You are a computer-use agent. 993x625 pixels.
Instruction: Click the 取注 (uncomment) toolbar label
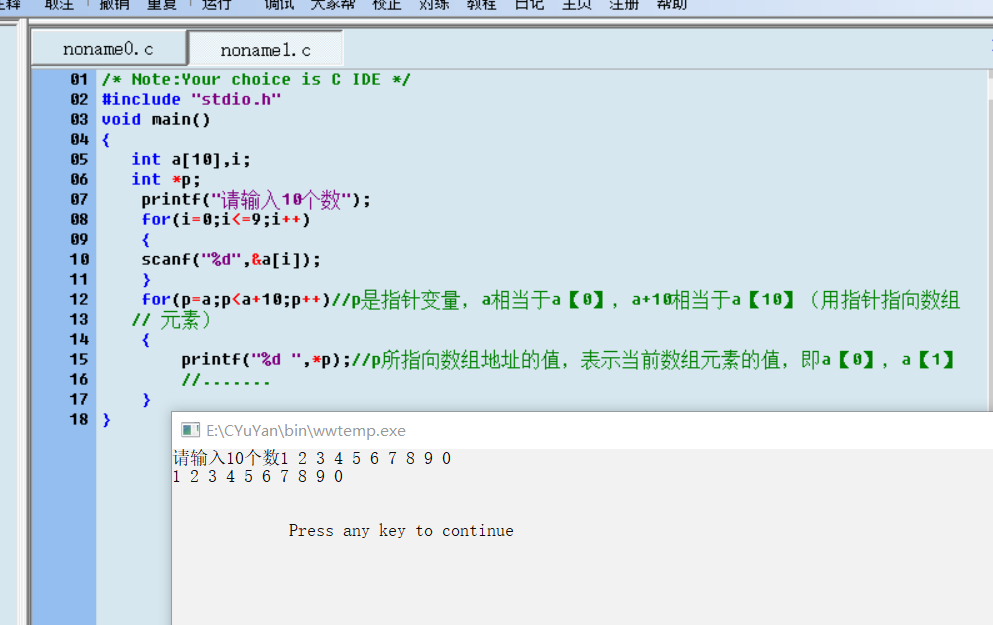coord(59,4)
